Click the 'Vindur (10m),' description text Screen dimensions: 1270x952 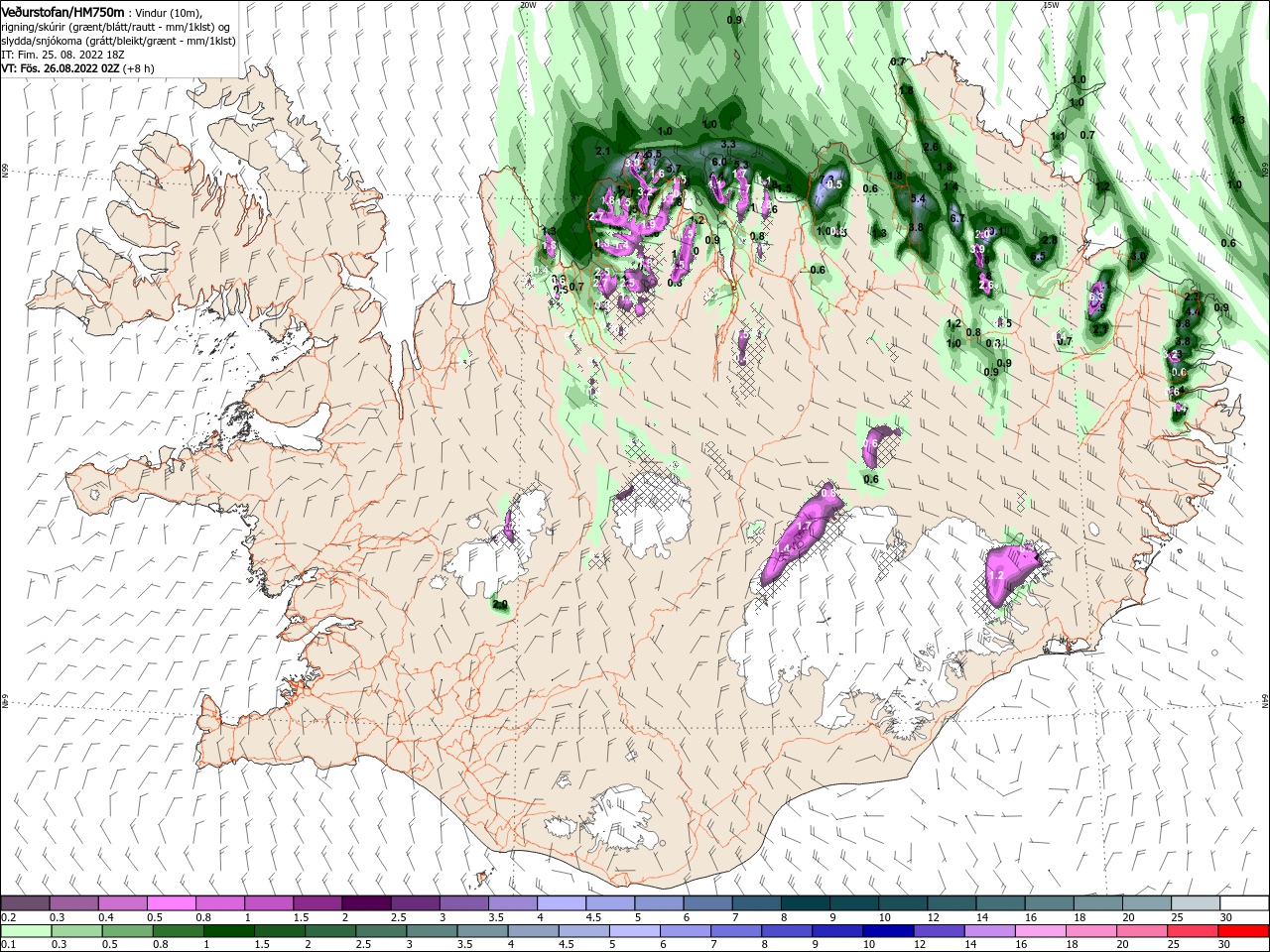tap(169, 13)
